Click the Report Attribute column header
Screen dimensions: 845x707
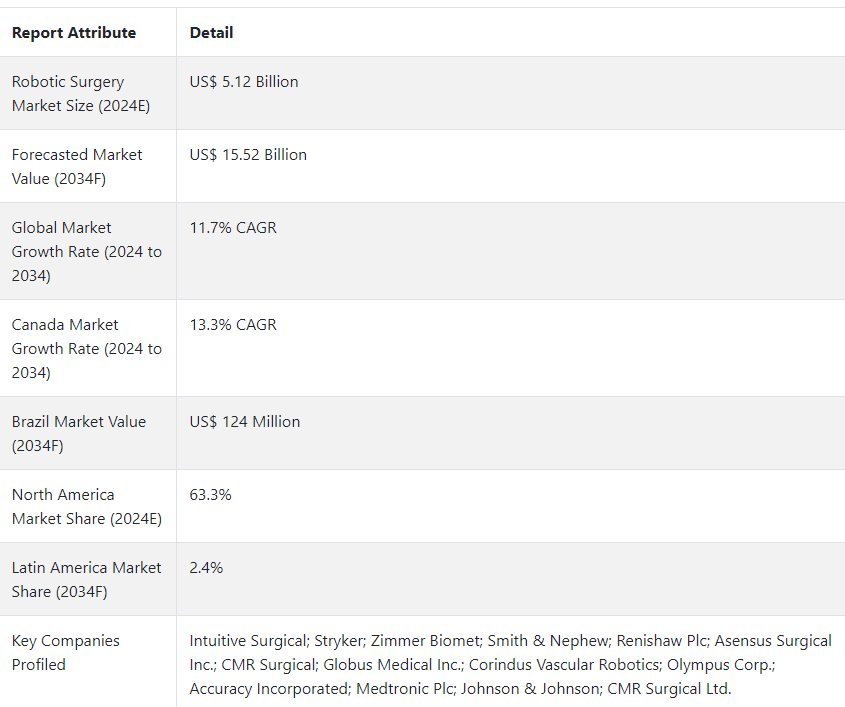(x=74, y=33)
